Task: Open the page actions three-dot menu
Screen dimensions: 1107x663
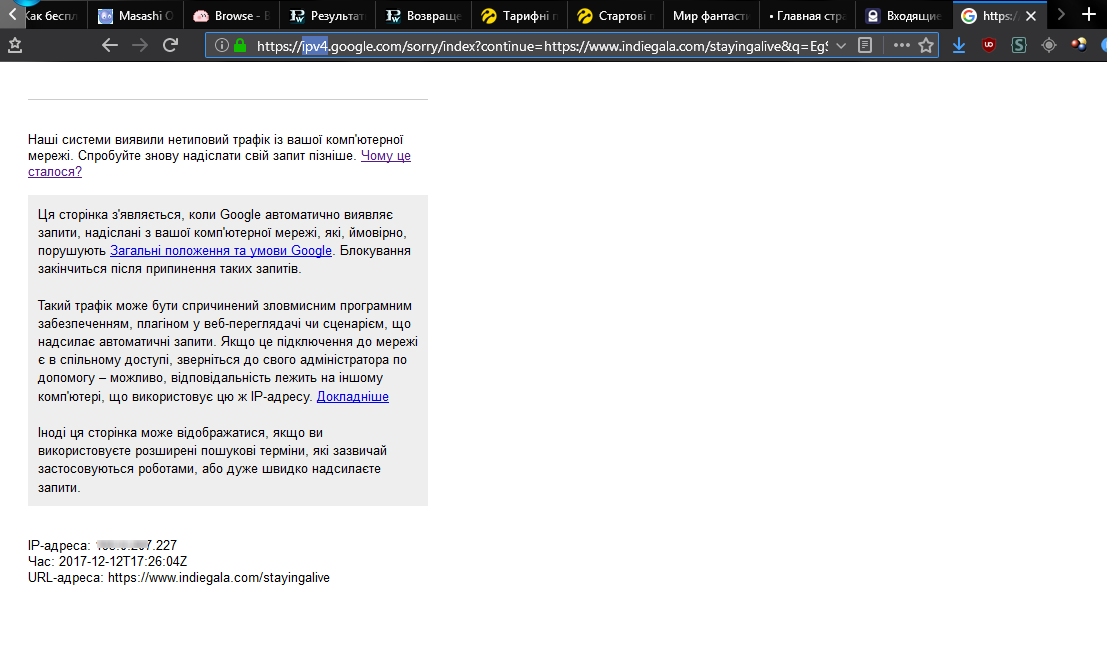Action: tap(901, 46)
